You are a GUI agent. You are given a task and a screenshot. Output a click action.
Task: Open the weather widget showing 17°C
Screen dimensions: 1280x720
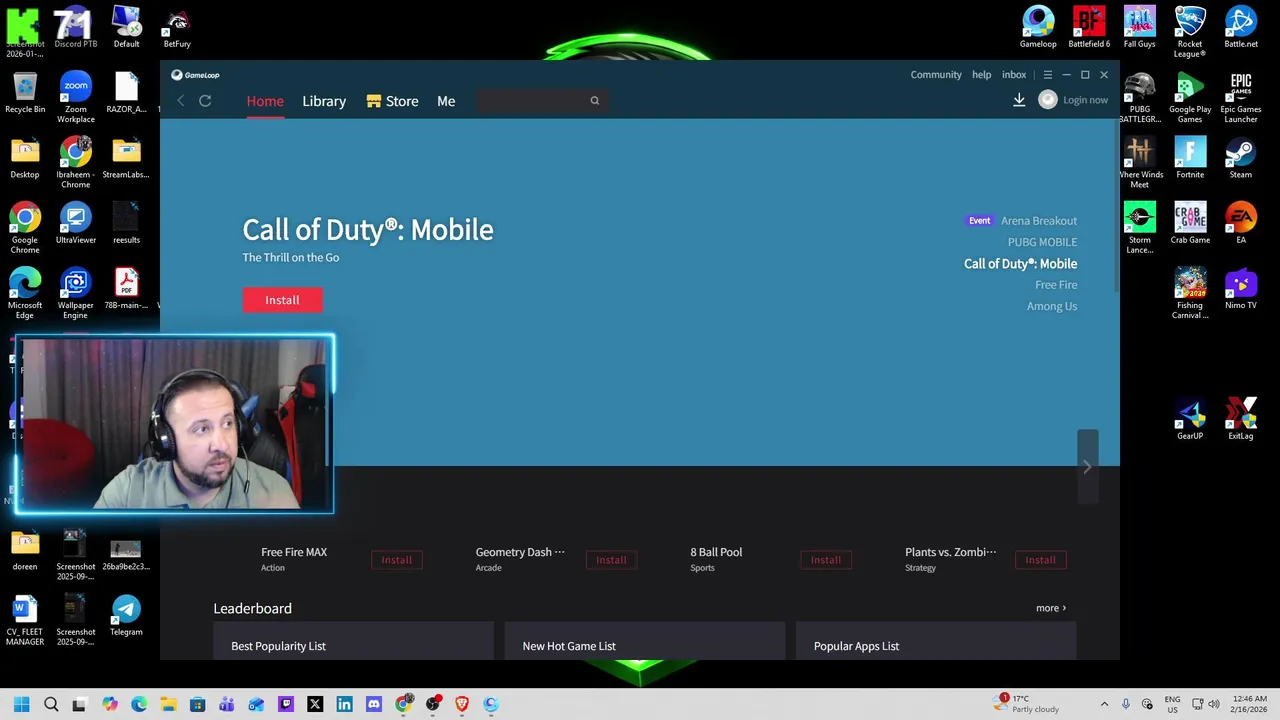pos(1027,704)
